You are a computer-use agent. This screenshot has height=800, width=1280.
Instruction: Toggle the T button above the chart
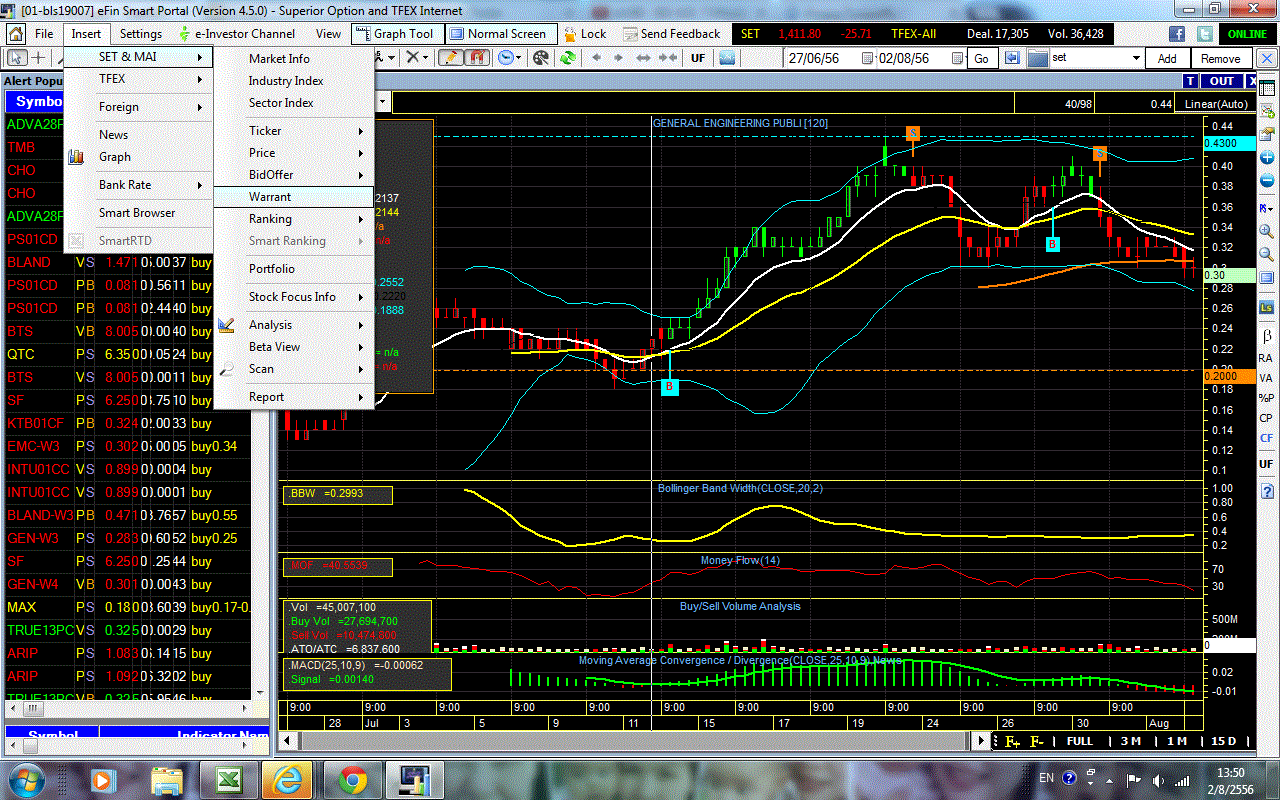point(1190,81)
